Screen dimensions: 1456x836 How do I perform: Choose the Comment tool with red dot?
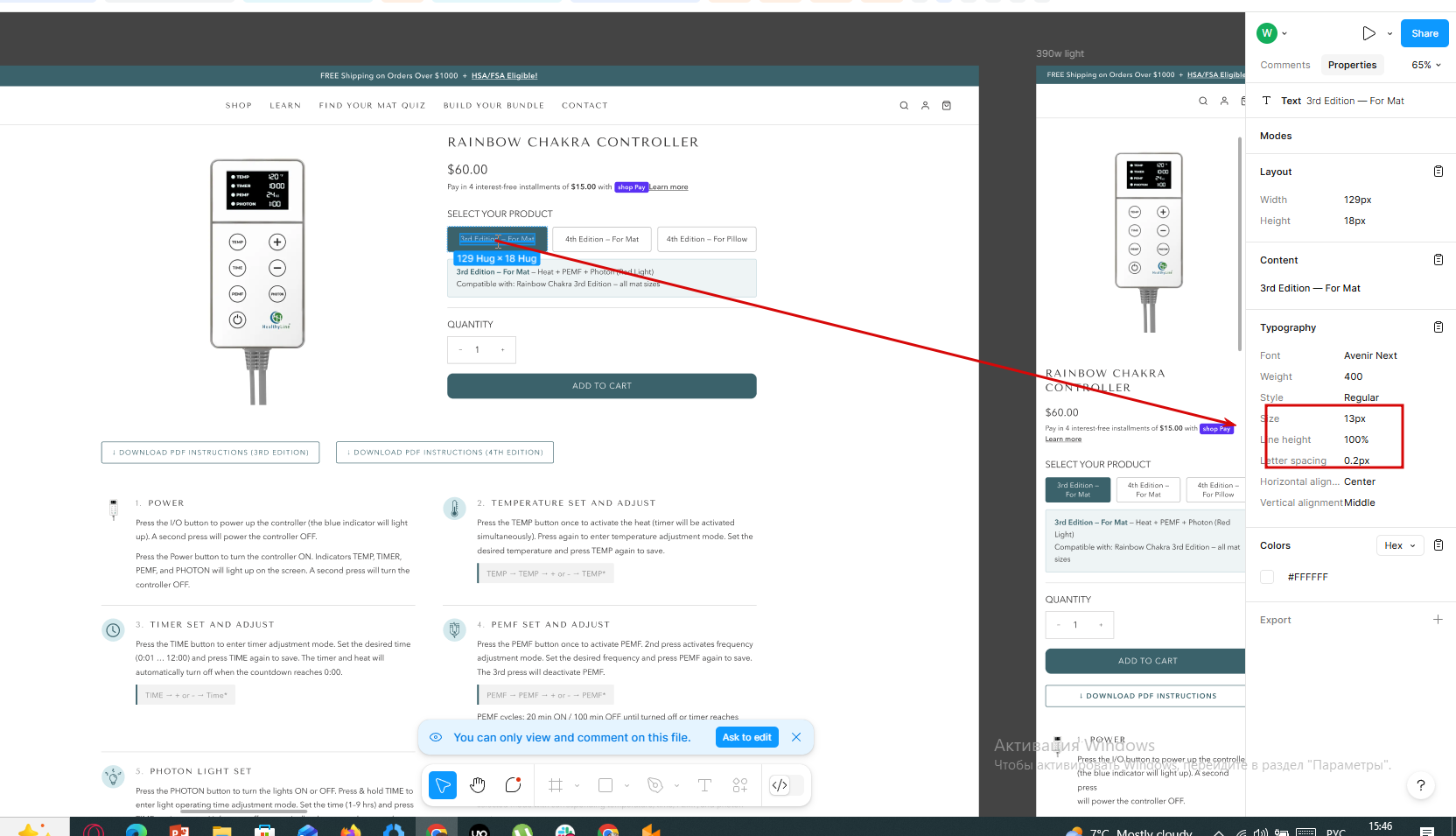pyautogui.click(x=514, y=785)
